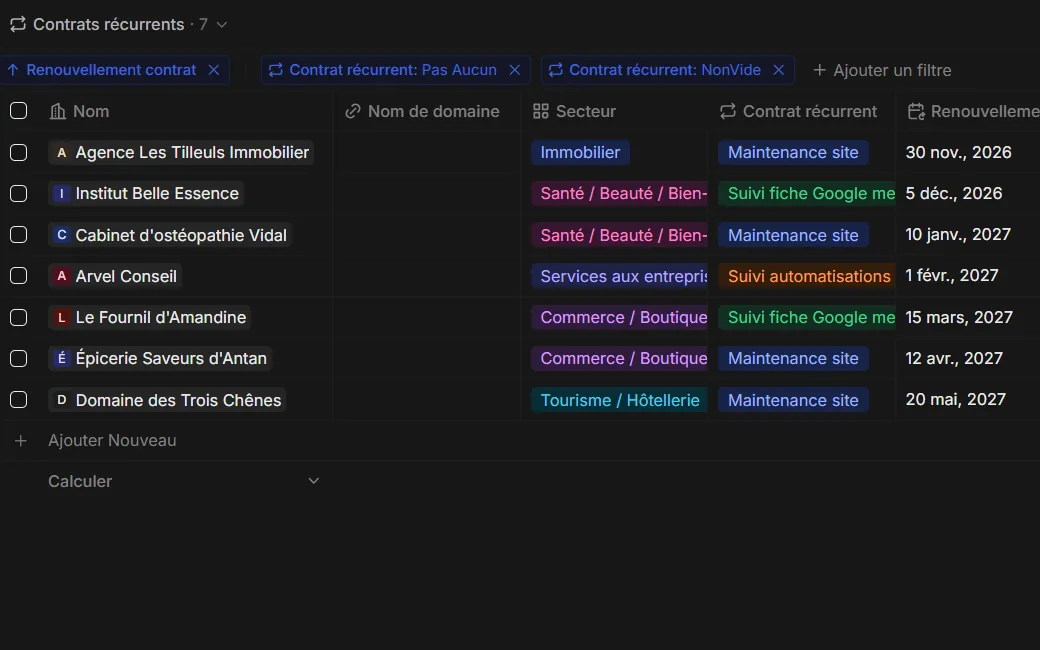1040x650 pixels.
Task: Select the Agence Les Tilleuls Immobilier row checkbox
Action: pyautogui.click(x=19, y=153)
